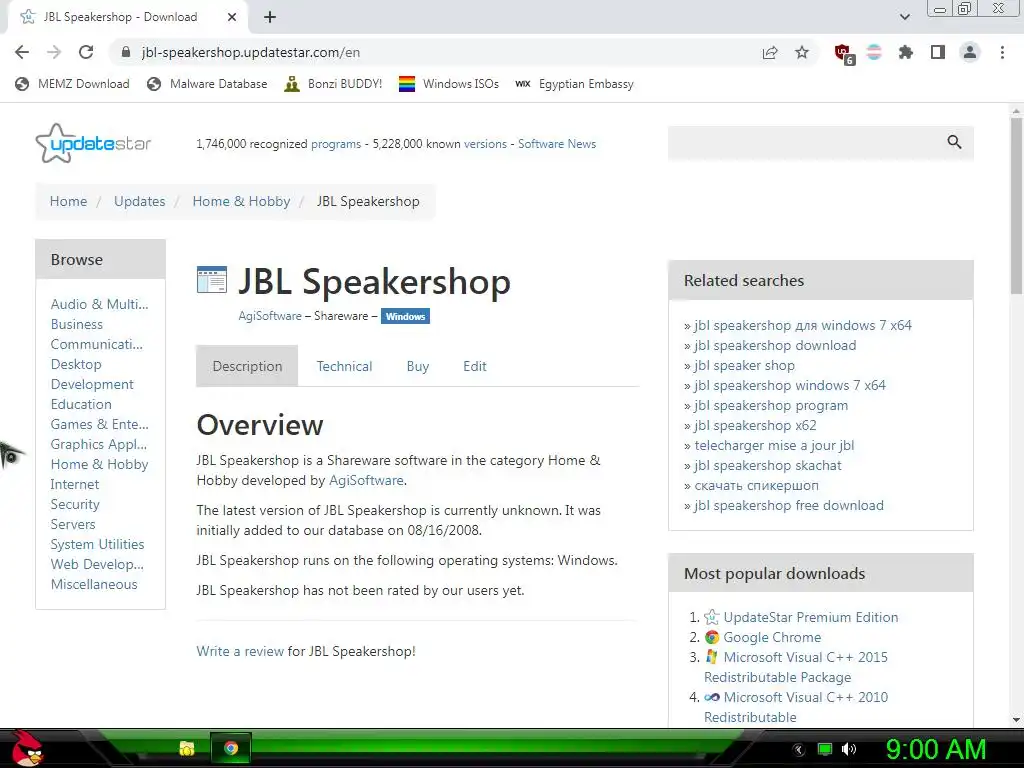Toggle the browser side panel icon
The width and height of the screenshot is (1024, 768).
tap(938, 52)
